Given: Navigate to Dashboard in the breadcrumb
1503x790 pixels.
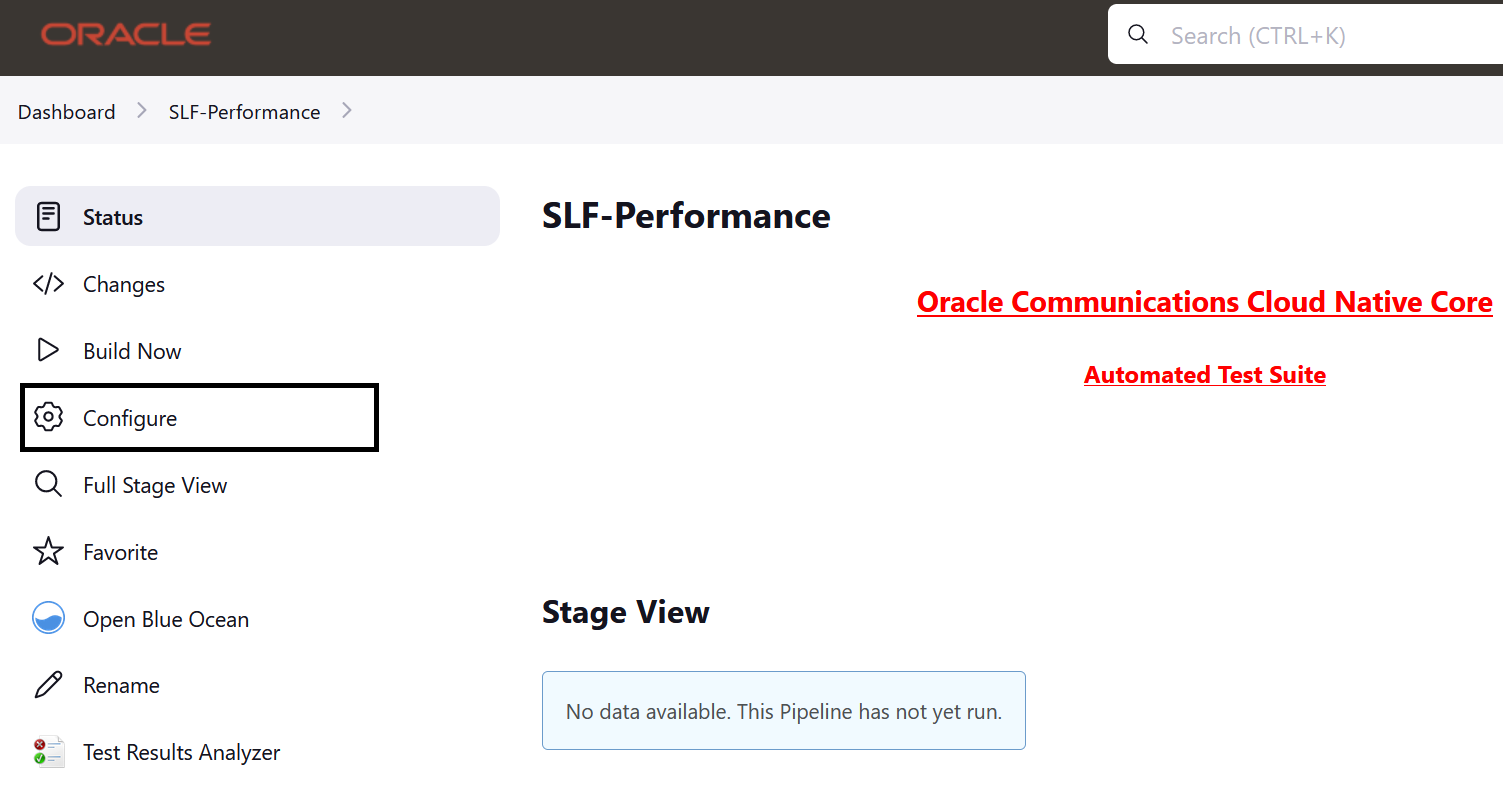Looking at the screenshot, I should pos(66,111).
